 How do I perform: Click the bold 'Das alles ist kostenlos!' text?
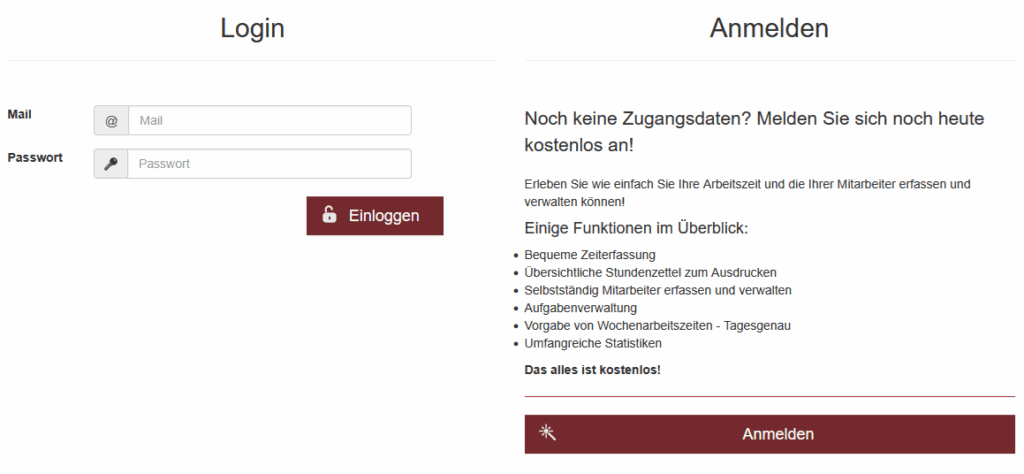pyautogui.click(x=592, y=370)
